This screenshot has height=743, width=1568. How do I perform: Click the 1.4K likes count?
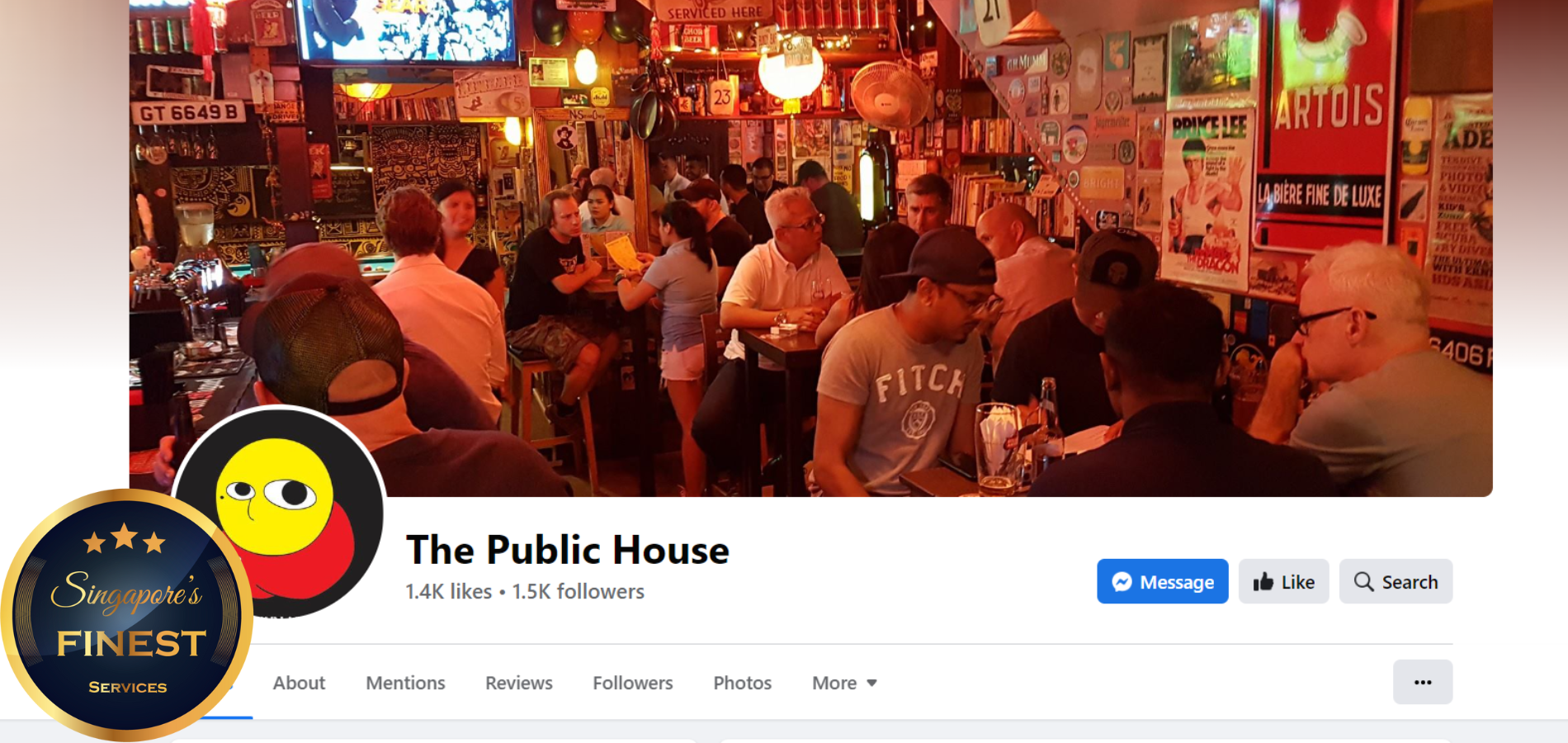click(x=448, y=591)
